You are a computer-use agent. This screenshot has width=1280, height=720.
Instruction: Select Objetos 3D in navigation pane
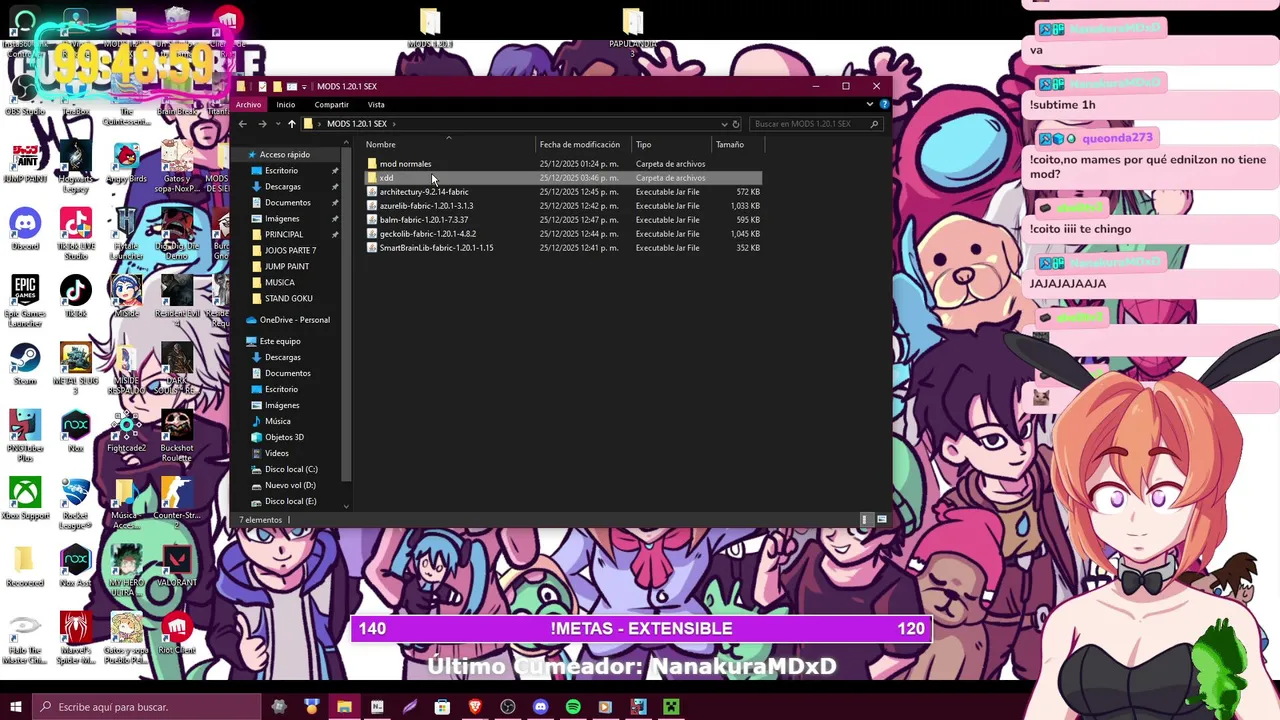pyautogui.click(x=284, y=438)
